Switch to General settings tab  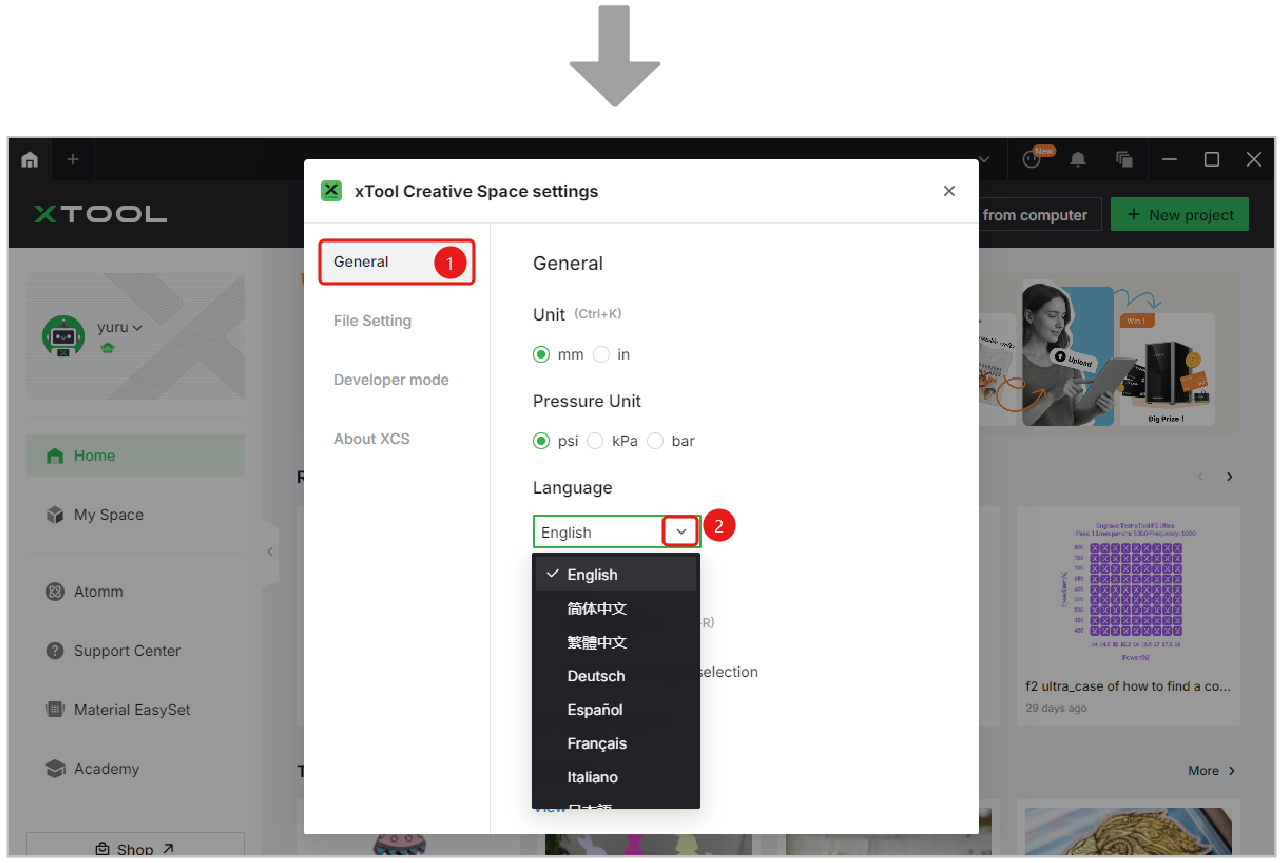(396, 262)
